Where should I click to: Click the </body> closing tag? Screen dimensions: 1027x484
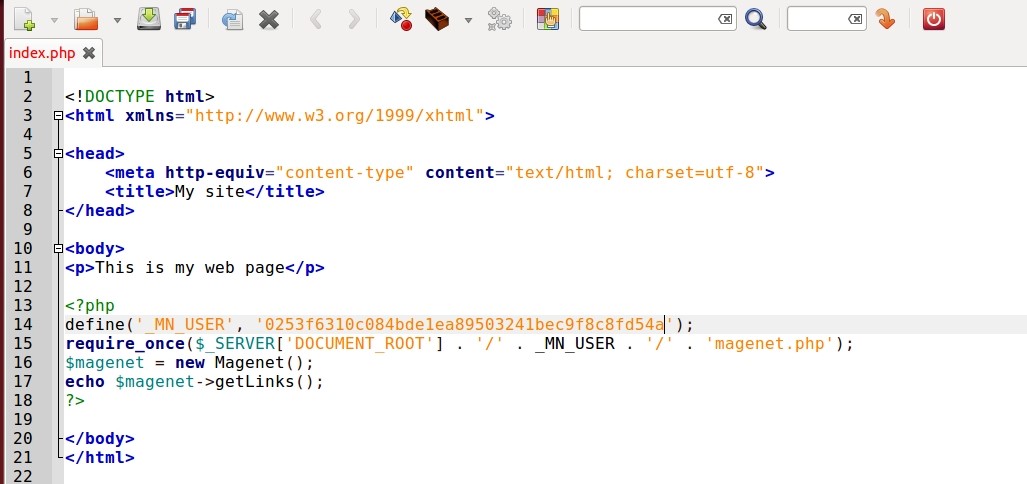pos(100,439)
